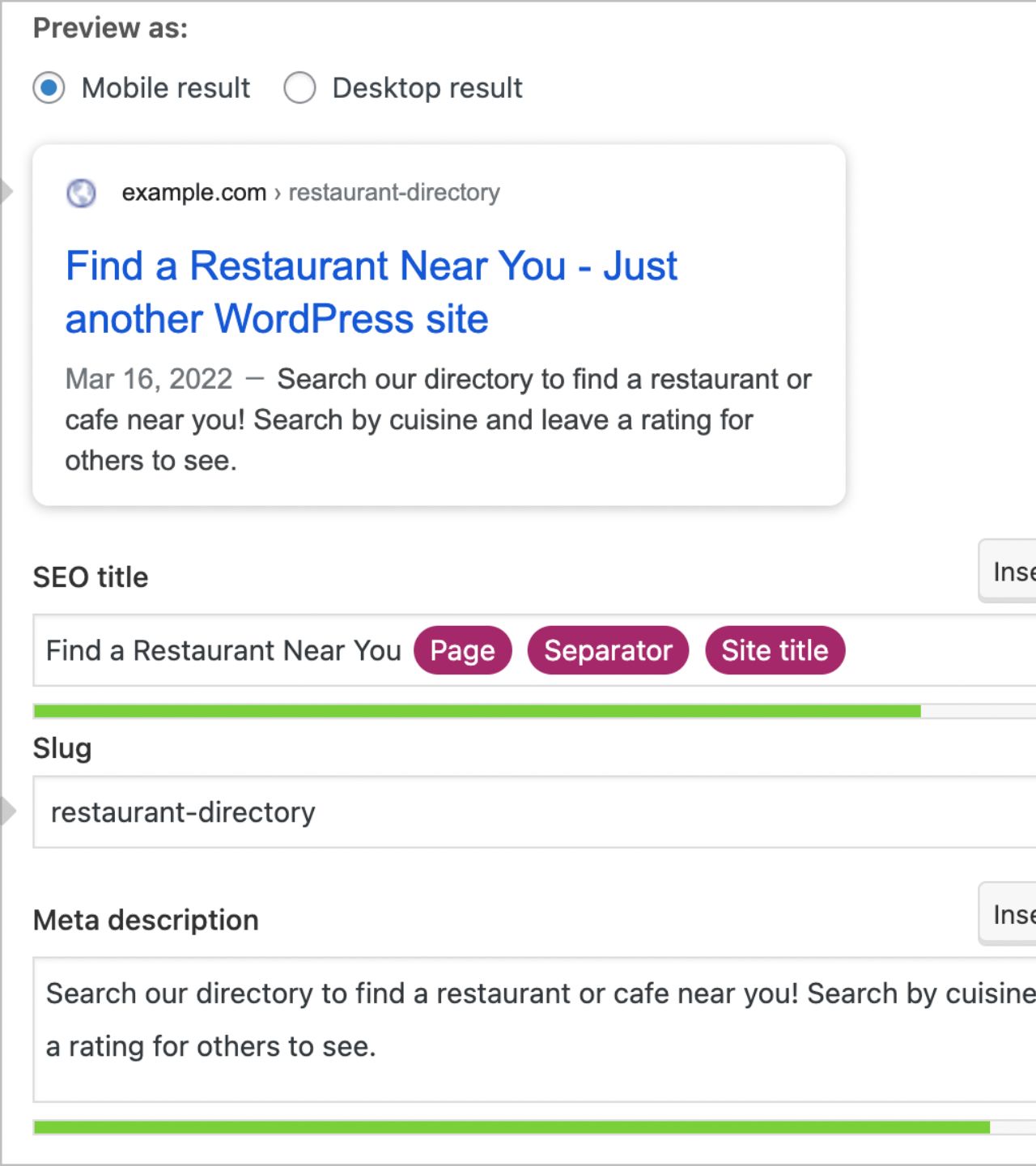Select the "Mobile result" preview option

pos(49,88)
